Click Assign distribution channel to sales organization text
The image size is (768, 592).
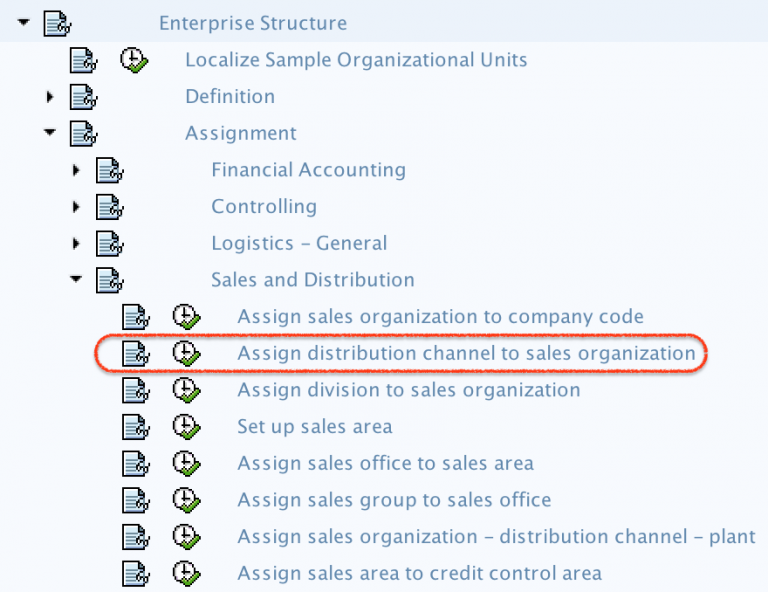(466, 354)
